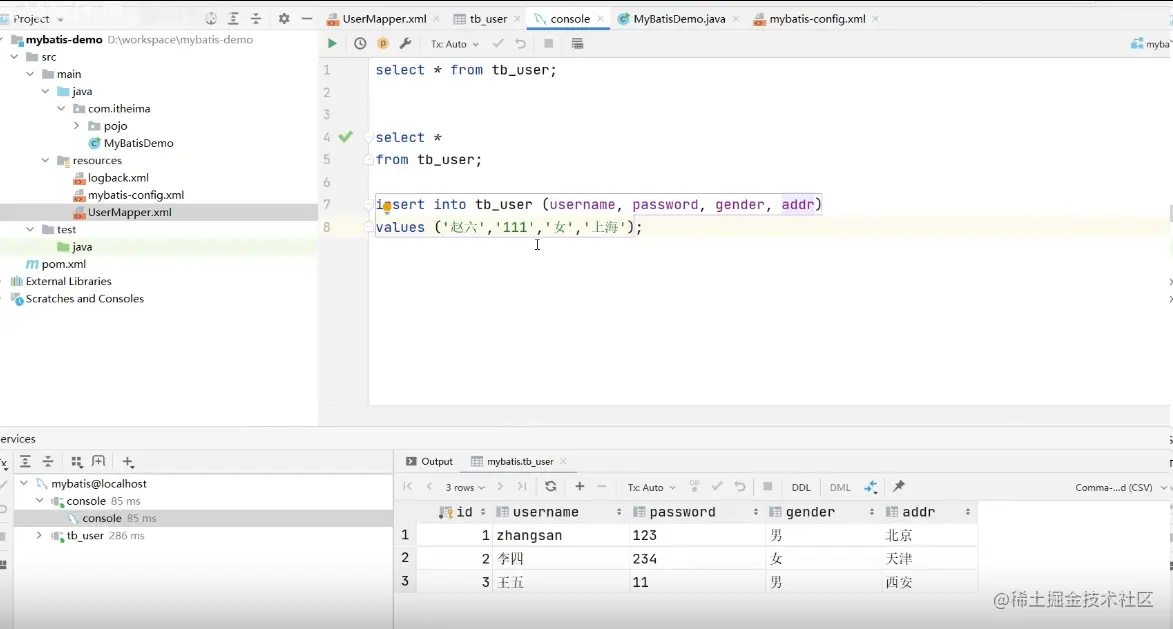Collapse the test folder
This screenshot has height=629, width=1173.
[x=30, y=230]
